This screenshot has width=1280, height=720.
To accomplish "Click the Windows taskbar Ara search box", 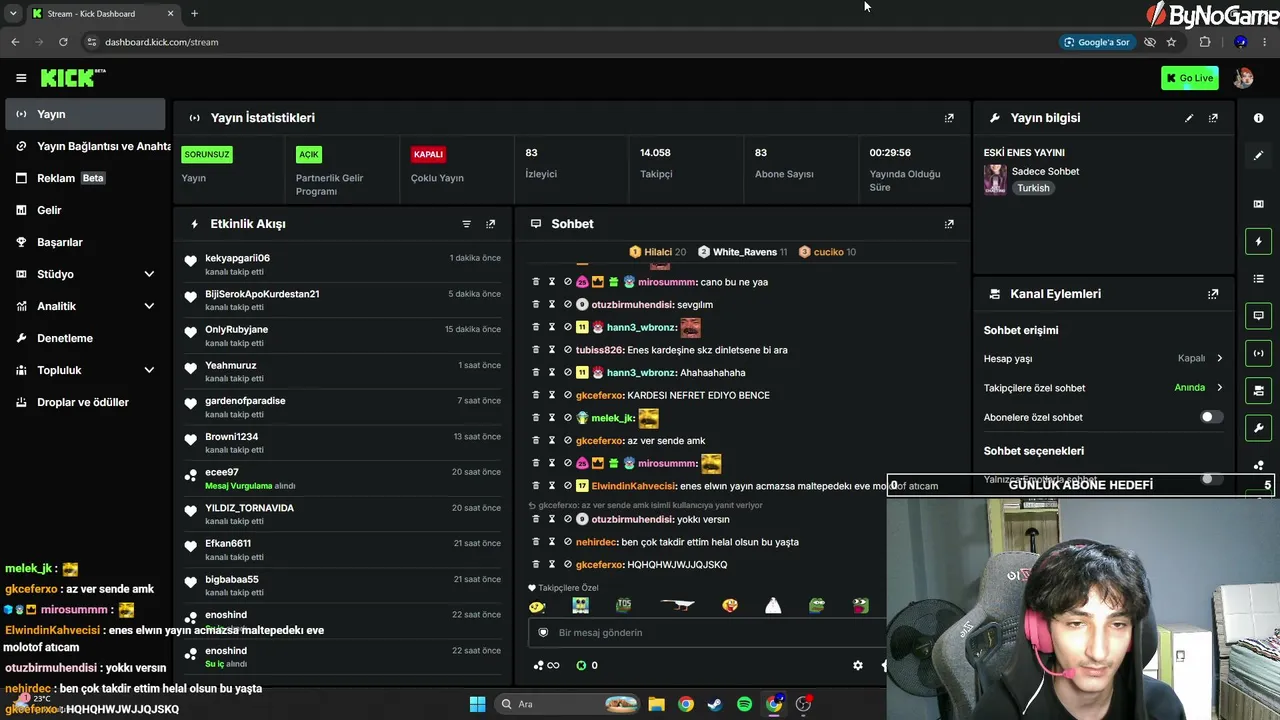I will [568, 704].
